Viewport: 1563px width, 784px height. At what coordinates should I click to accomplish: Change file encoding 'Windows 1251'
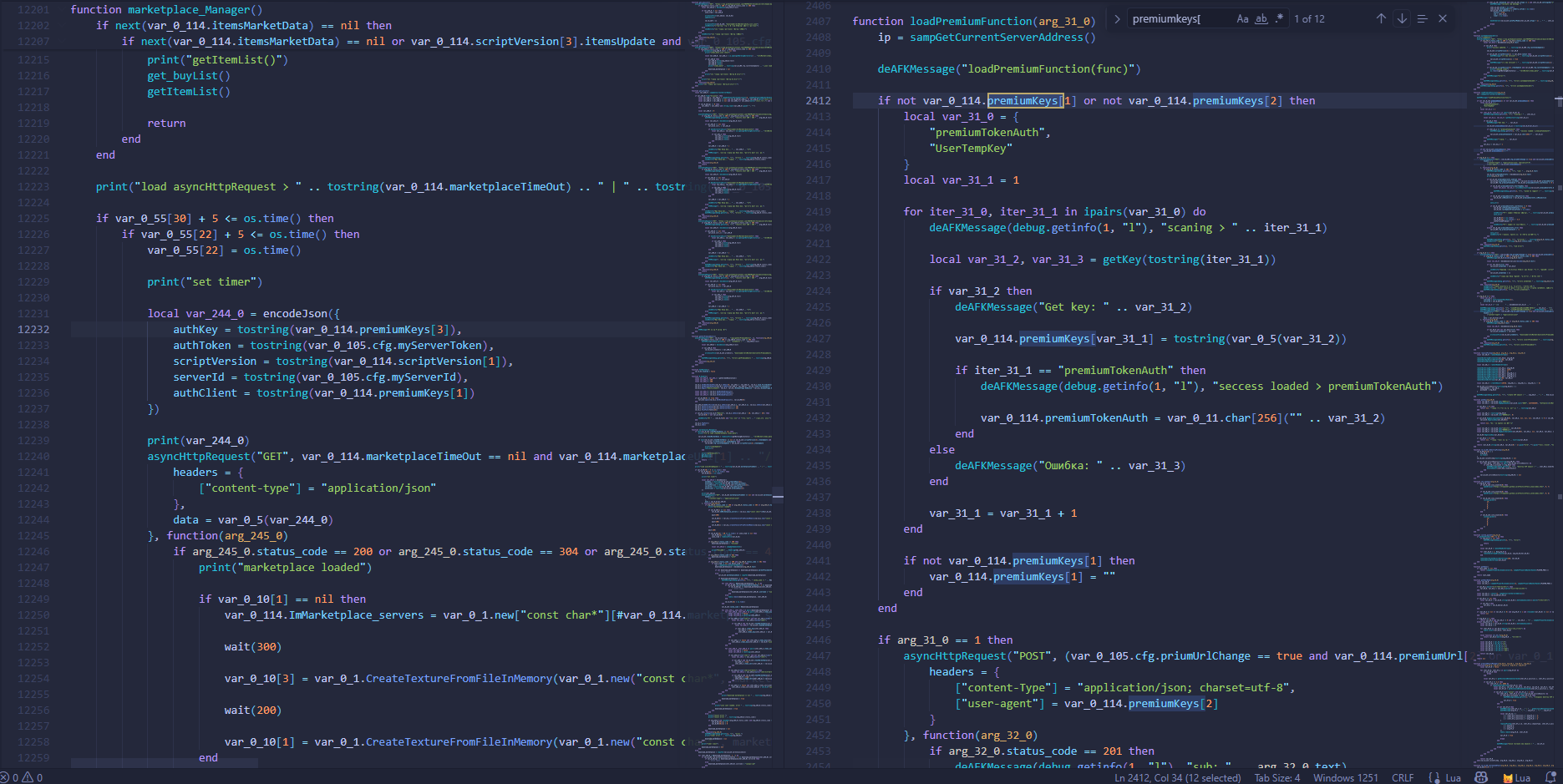pos(1345,777)
